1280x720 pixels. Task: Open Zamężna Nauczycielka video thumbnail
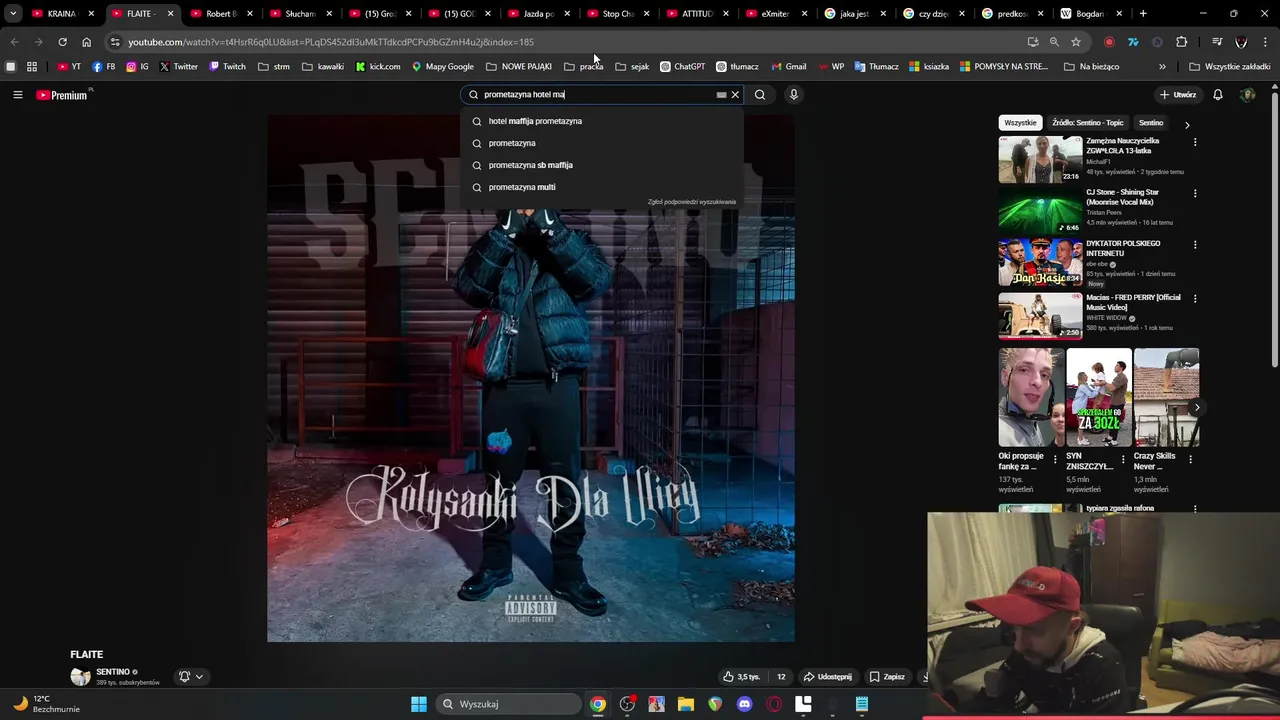click(x=1040, y=160)
